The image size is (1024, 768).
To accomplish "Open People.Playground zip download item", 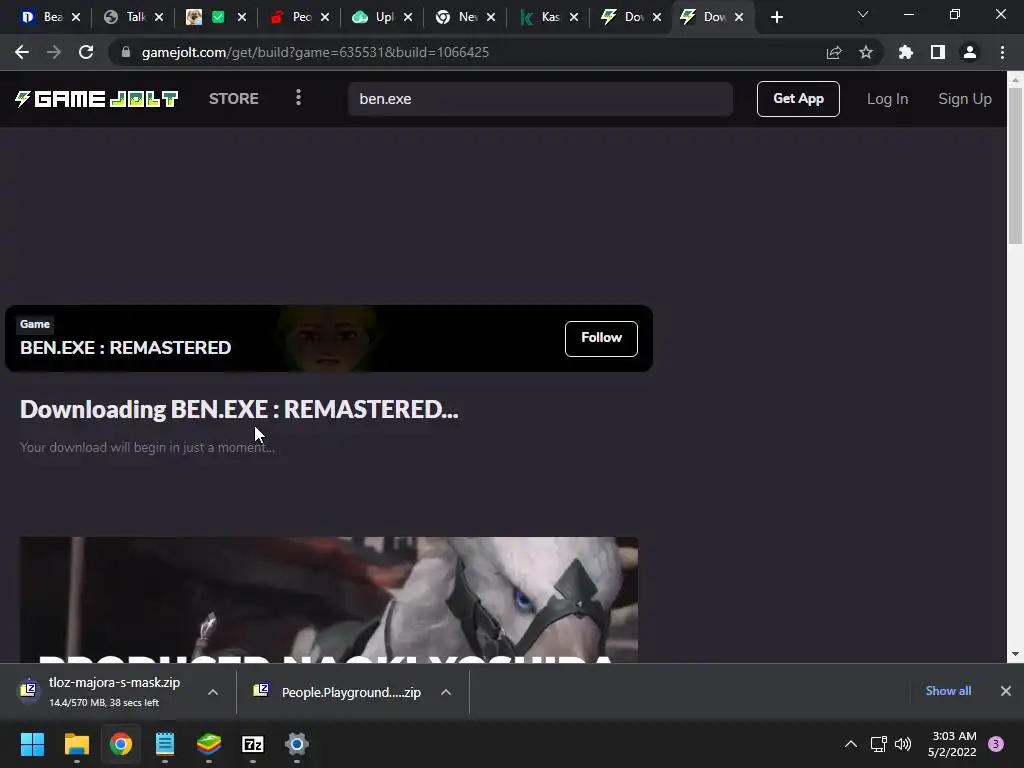I will point(340,692).
